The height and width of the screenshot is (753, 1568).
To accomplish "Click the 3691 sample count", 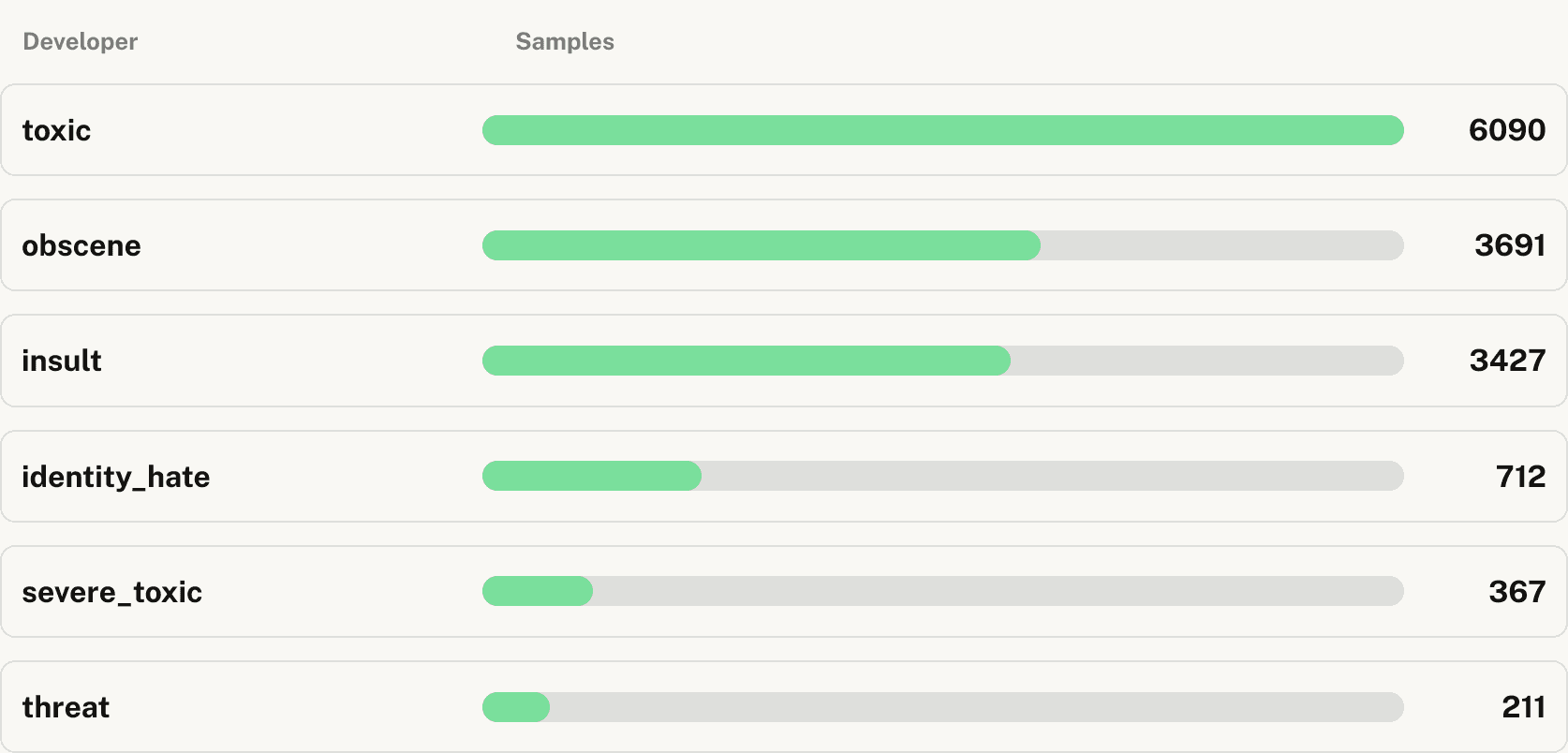I will (1509, 245).
